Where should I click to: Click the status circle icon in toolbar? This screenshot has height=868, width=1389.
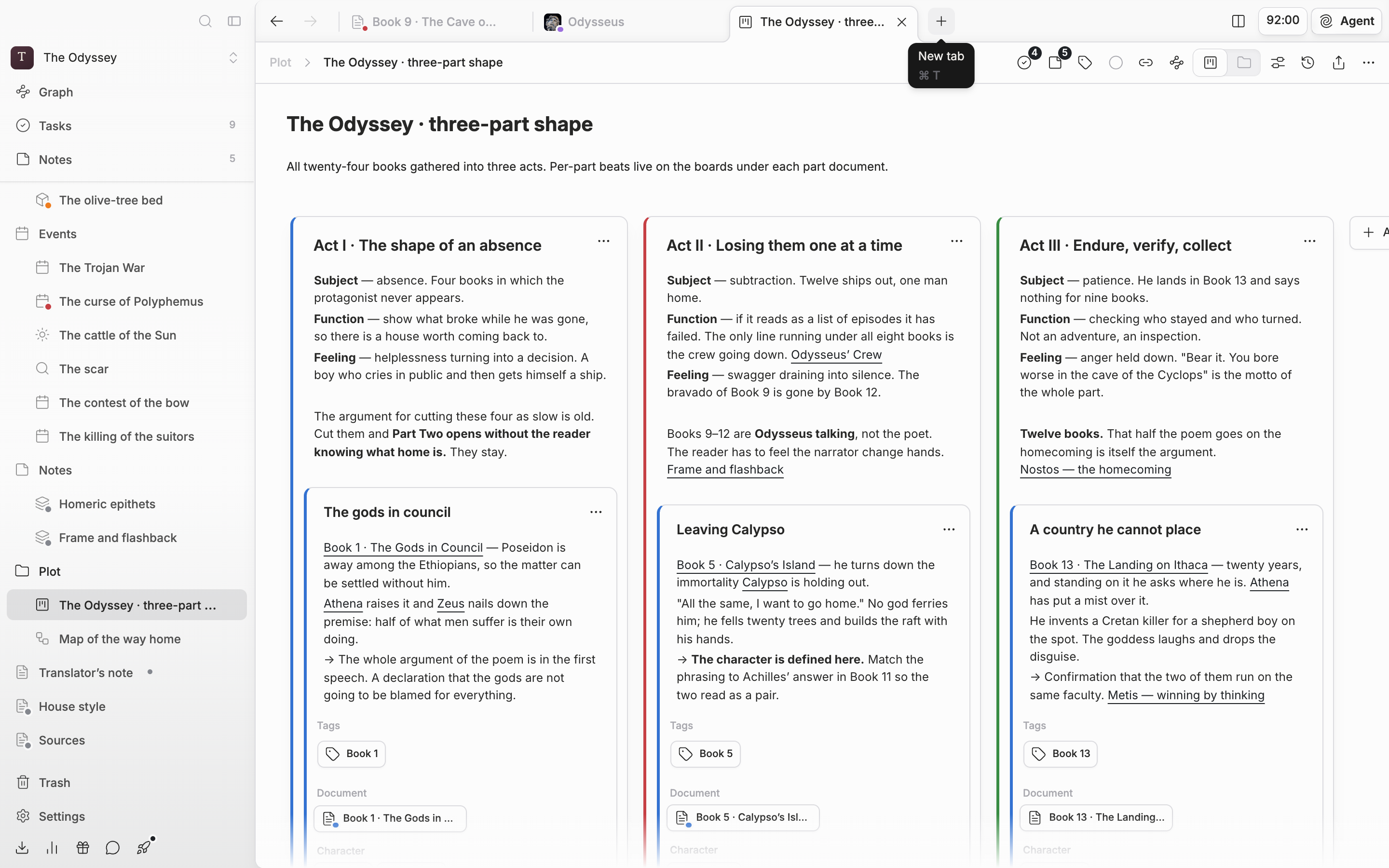point(1116,63)
